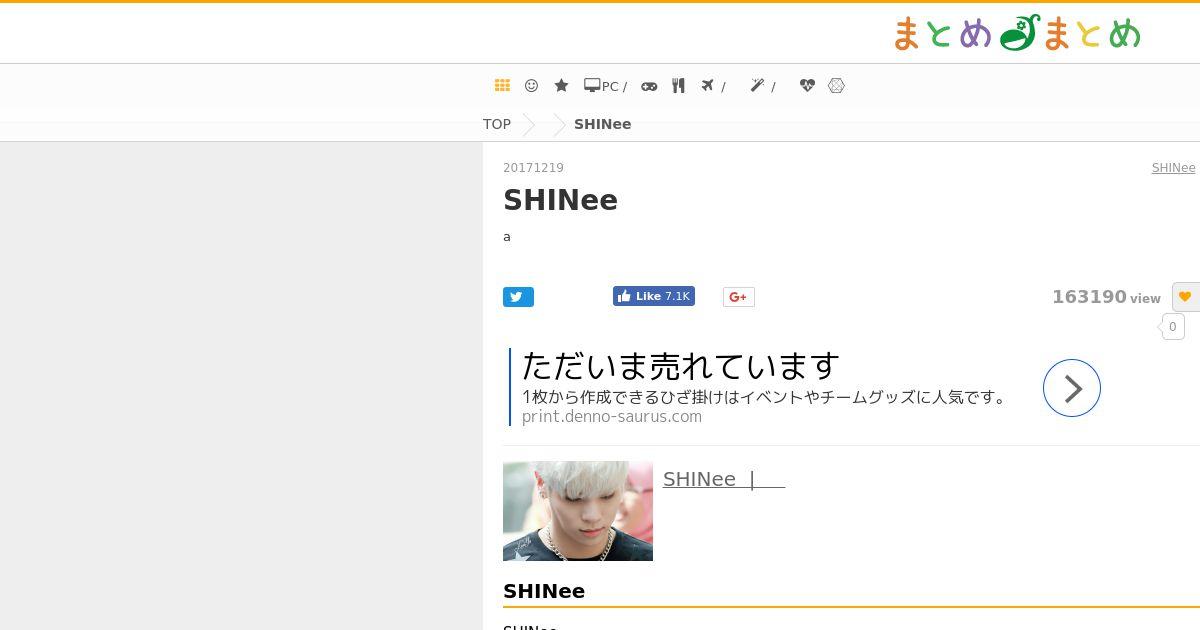Open the ad headline ただいま売れています
Image resolution: width=1200 pixels, height=630 pixels.
[x=681, y=366]
